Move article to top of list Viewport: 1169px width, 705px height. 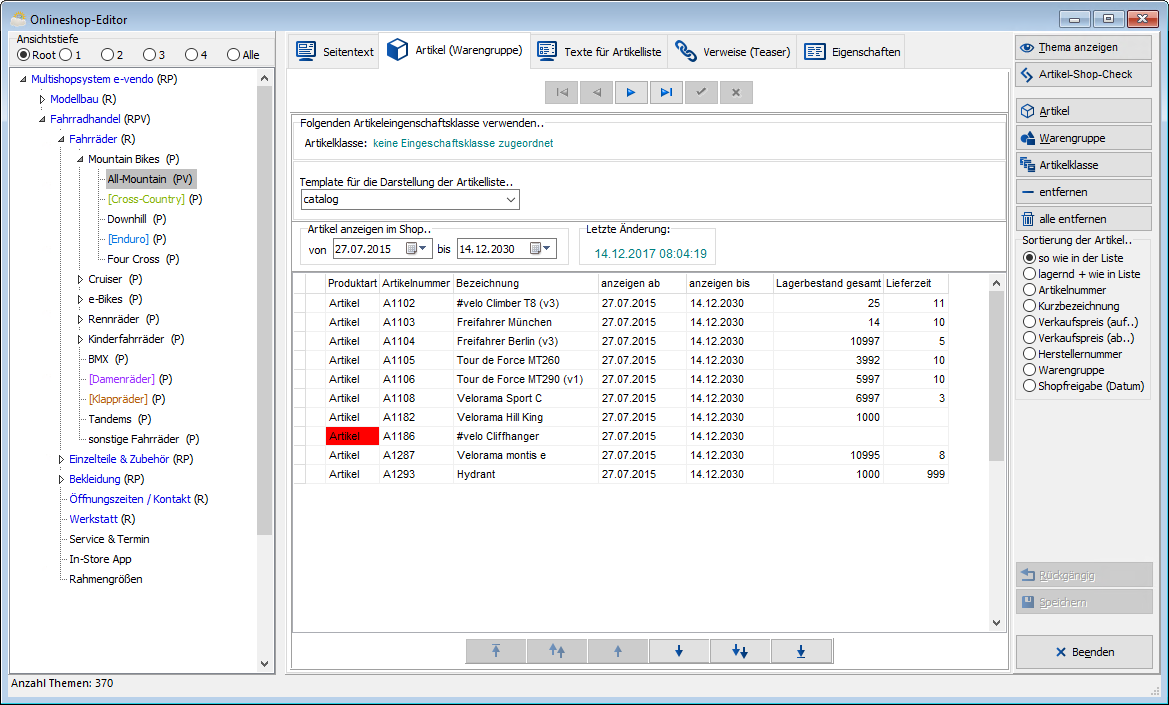(496, 651)
